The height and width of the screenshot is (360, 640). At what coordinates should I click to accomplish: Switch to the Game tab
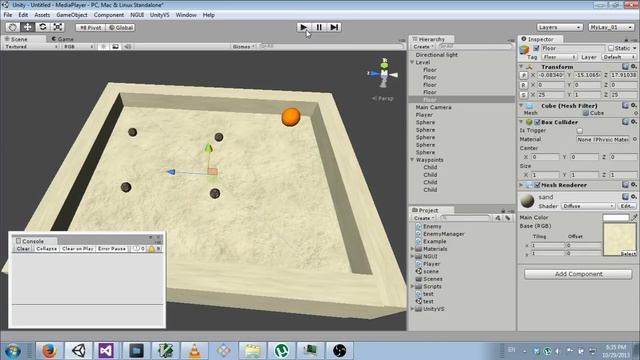pos(62,39)
